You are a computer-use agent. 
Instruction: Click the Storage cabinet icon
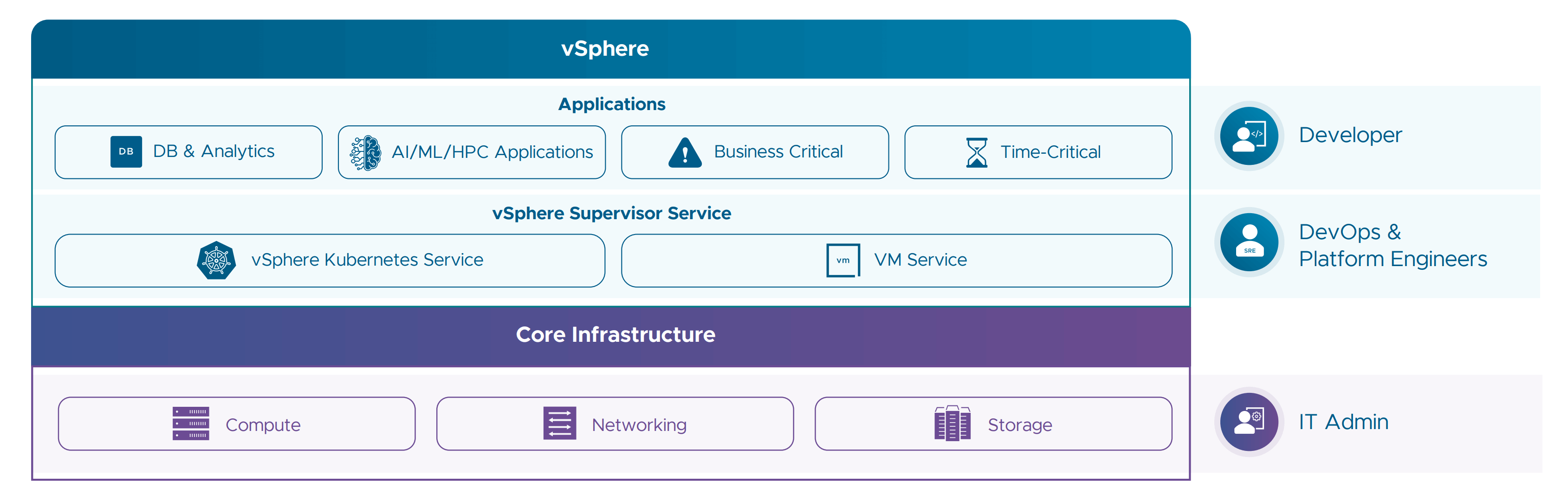952,424
